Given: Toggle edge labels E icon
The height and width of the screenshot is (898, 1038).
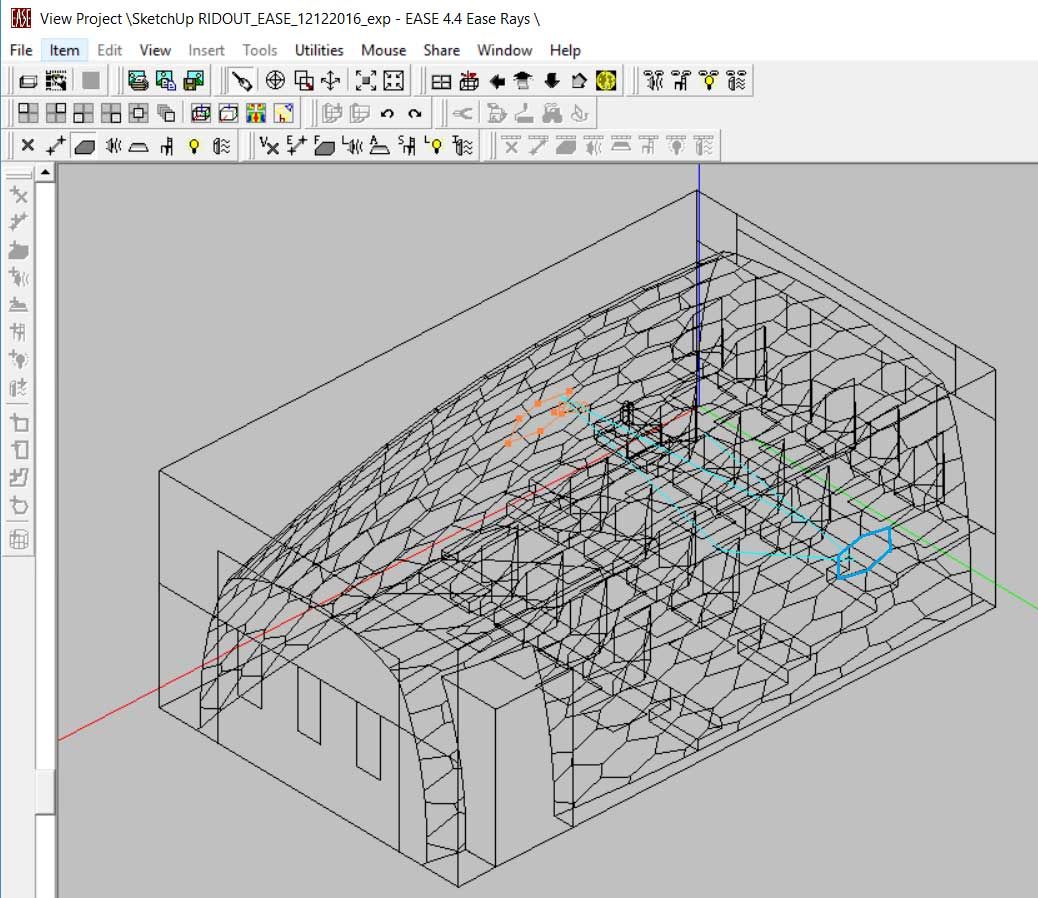Looking at the screenshot, I should coord(297,146).
